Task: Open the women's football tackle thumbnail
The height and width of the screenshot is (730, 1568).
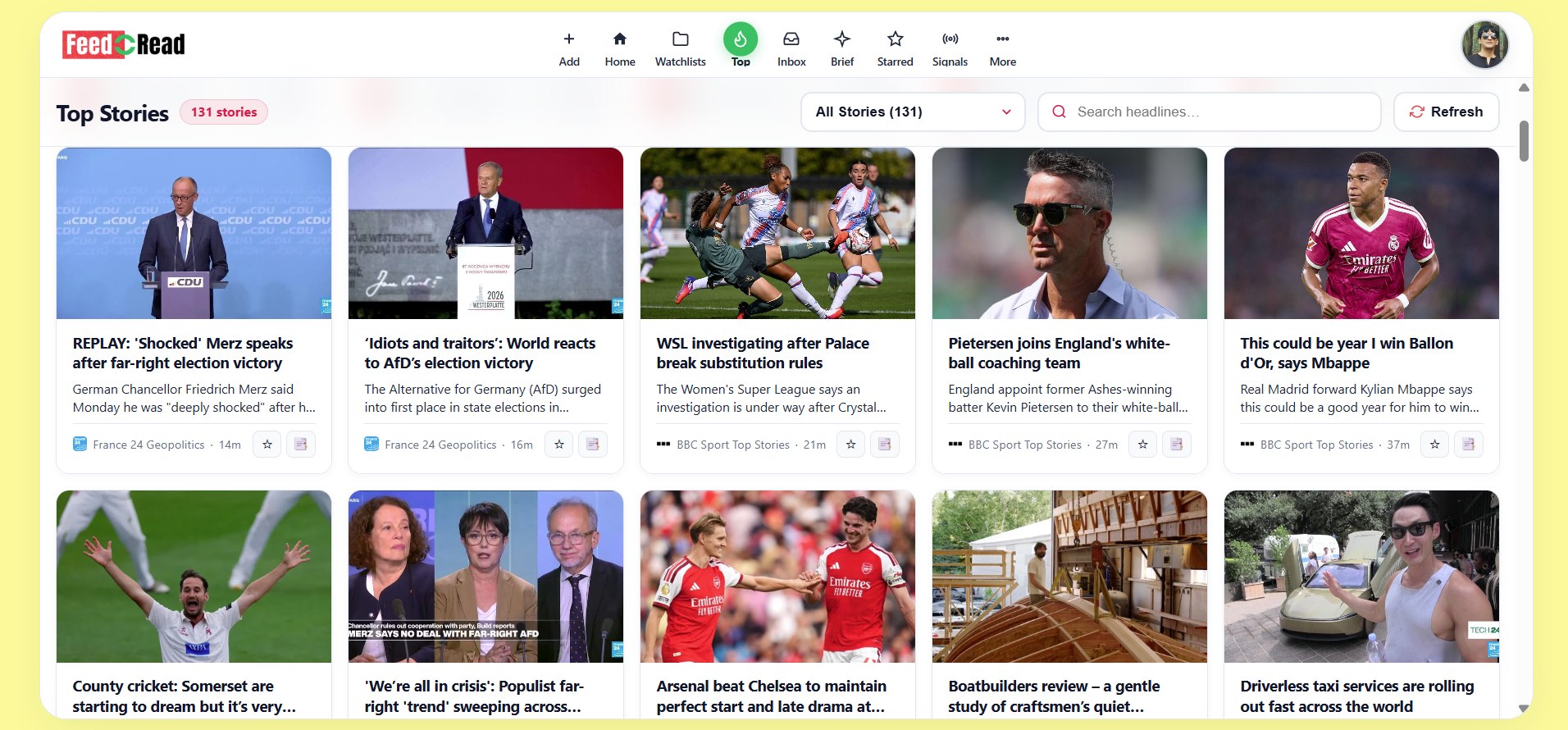Action: (777, 233)
